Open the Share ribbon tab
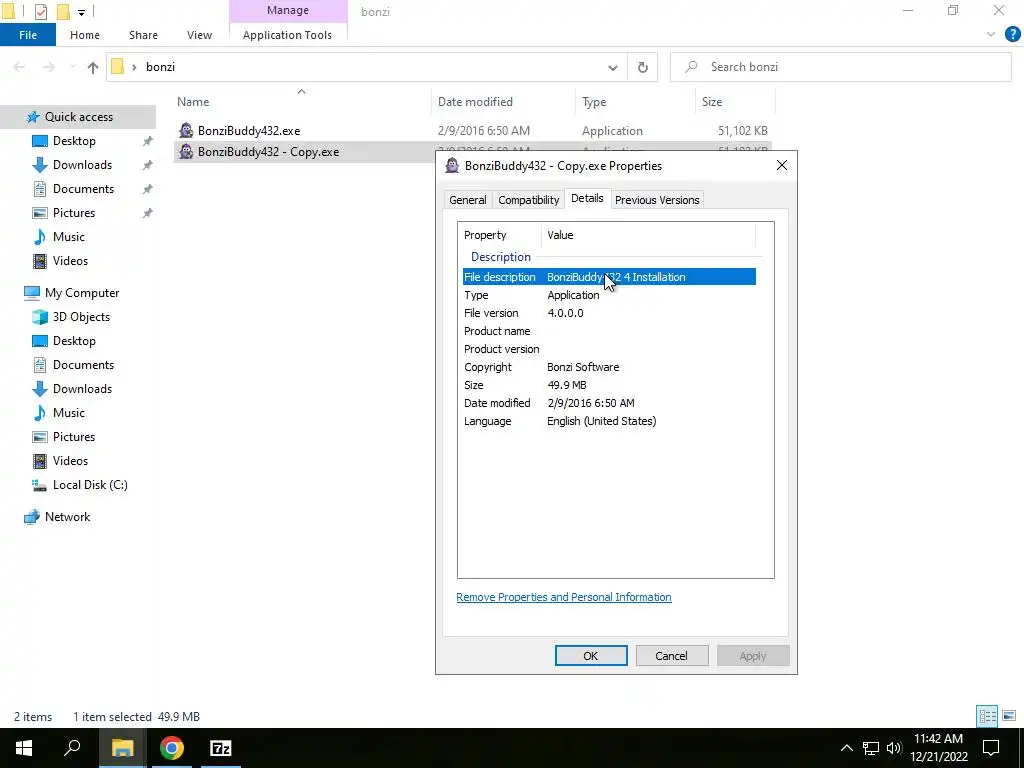Image resolution: width=1024 pixels, height=768 pixels. (143, 35)
